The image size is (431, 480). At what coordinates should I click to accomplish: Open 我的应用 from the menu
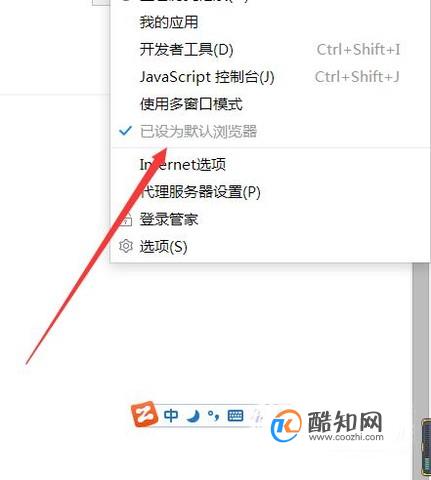click(x=270, y=22)
